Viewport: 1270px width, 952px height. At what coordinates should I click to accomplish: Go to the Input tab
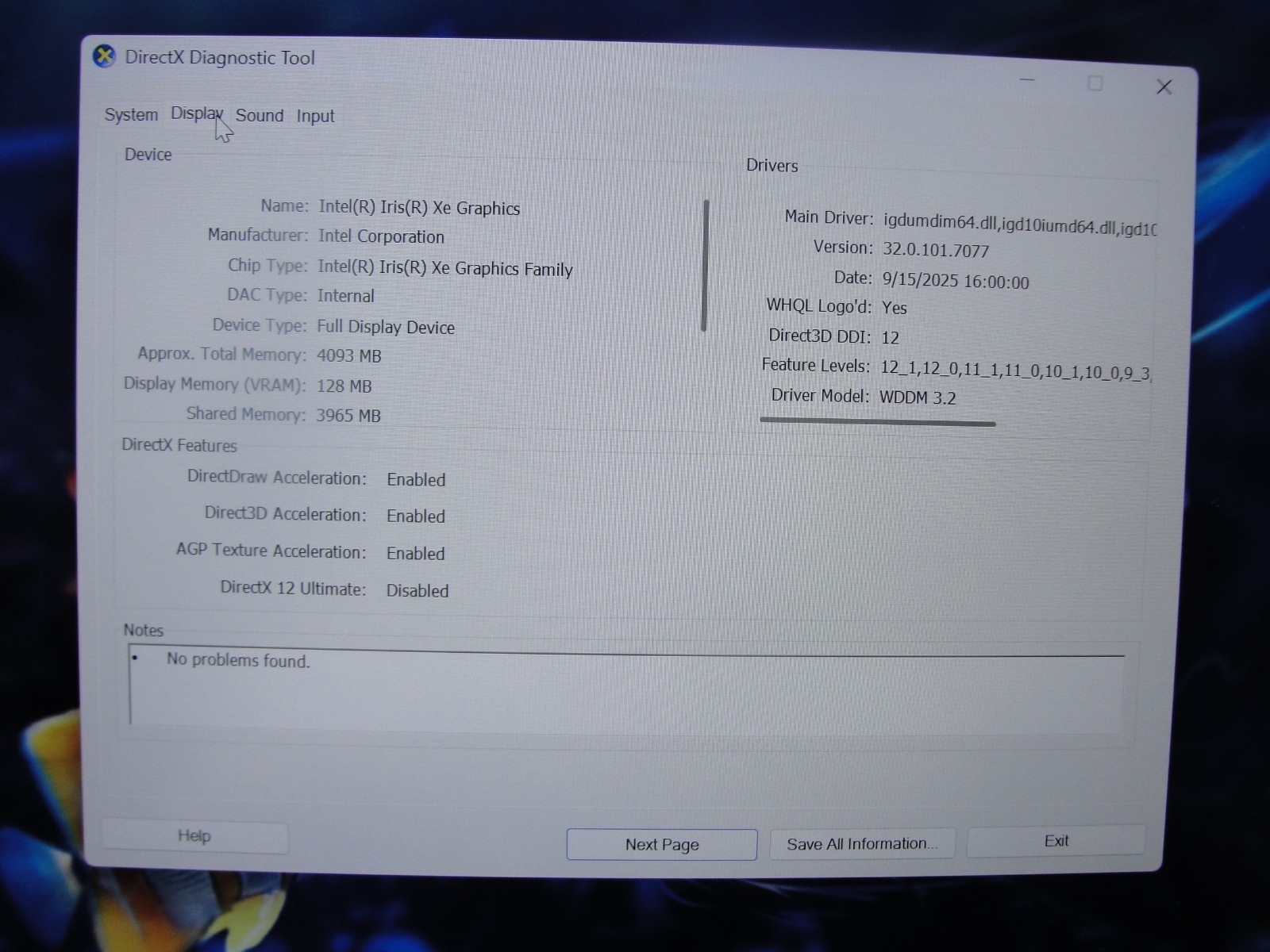coord(315,117)
